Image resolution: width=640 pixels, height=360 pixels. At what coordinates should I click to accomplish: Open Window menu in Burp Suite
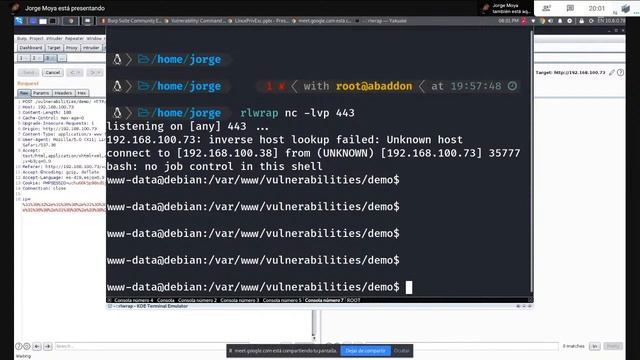pyautogui.click(x=94, y=38)
